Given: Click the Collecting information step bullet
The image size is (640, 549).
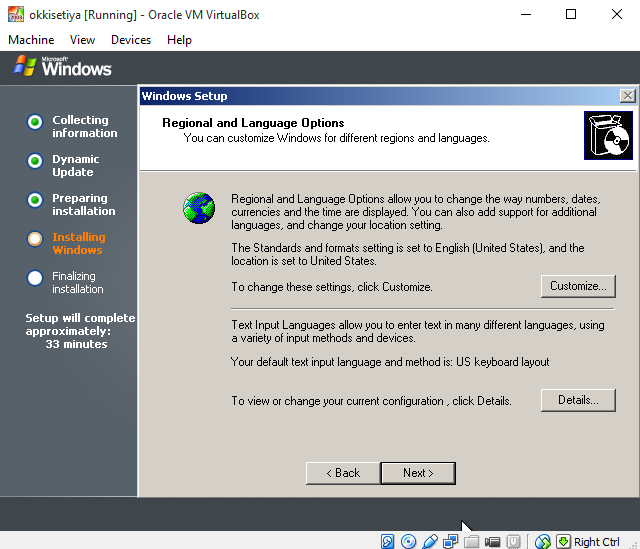Looking at the screenshot, I should (35, 122).
